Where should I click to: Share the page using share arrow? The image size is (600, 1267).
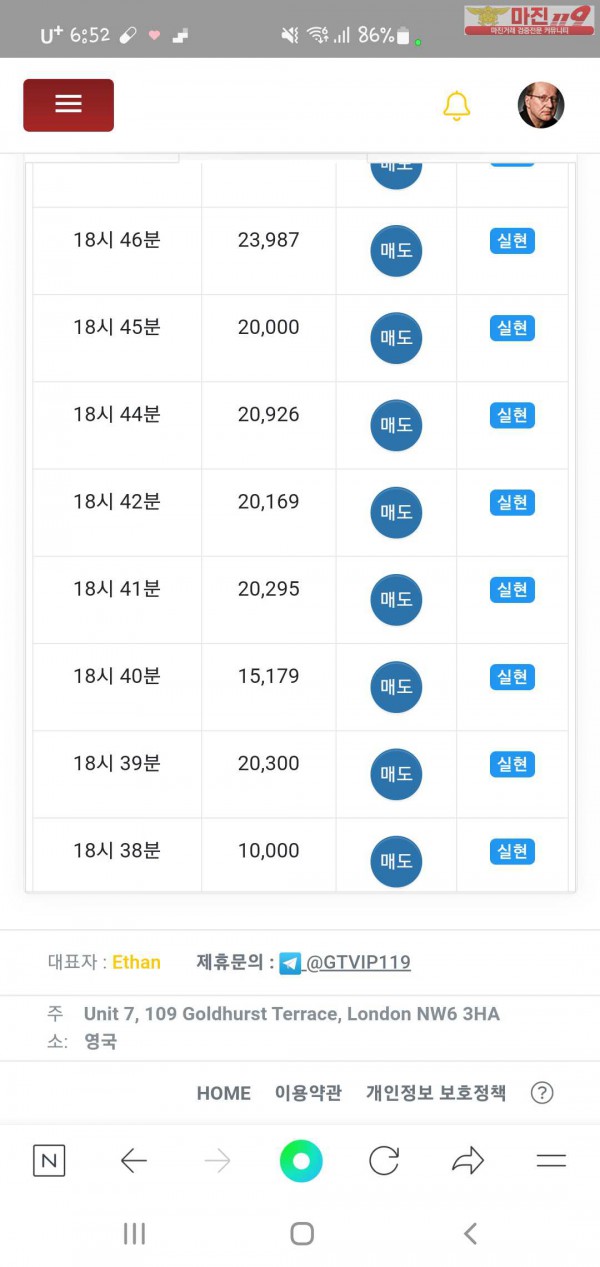click(467, 1160)
